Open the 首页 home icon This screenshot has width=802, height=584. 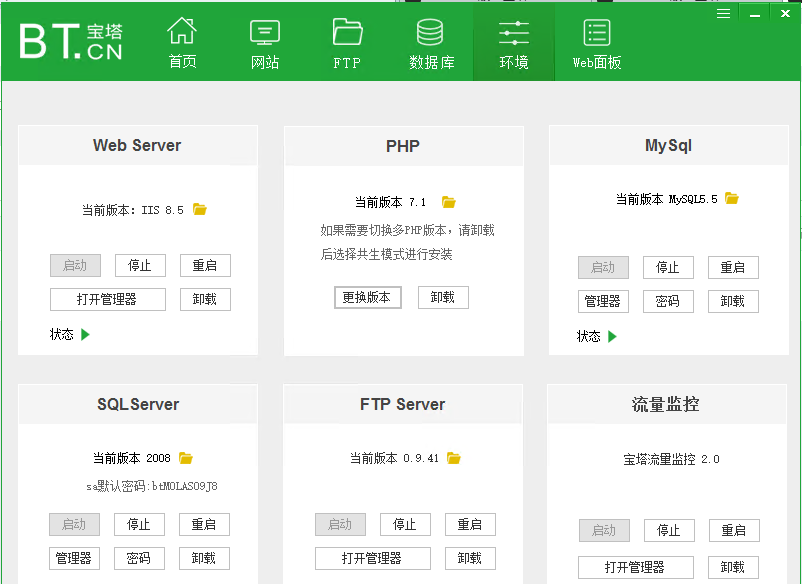(x=183, y=43)
